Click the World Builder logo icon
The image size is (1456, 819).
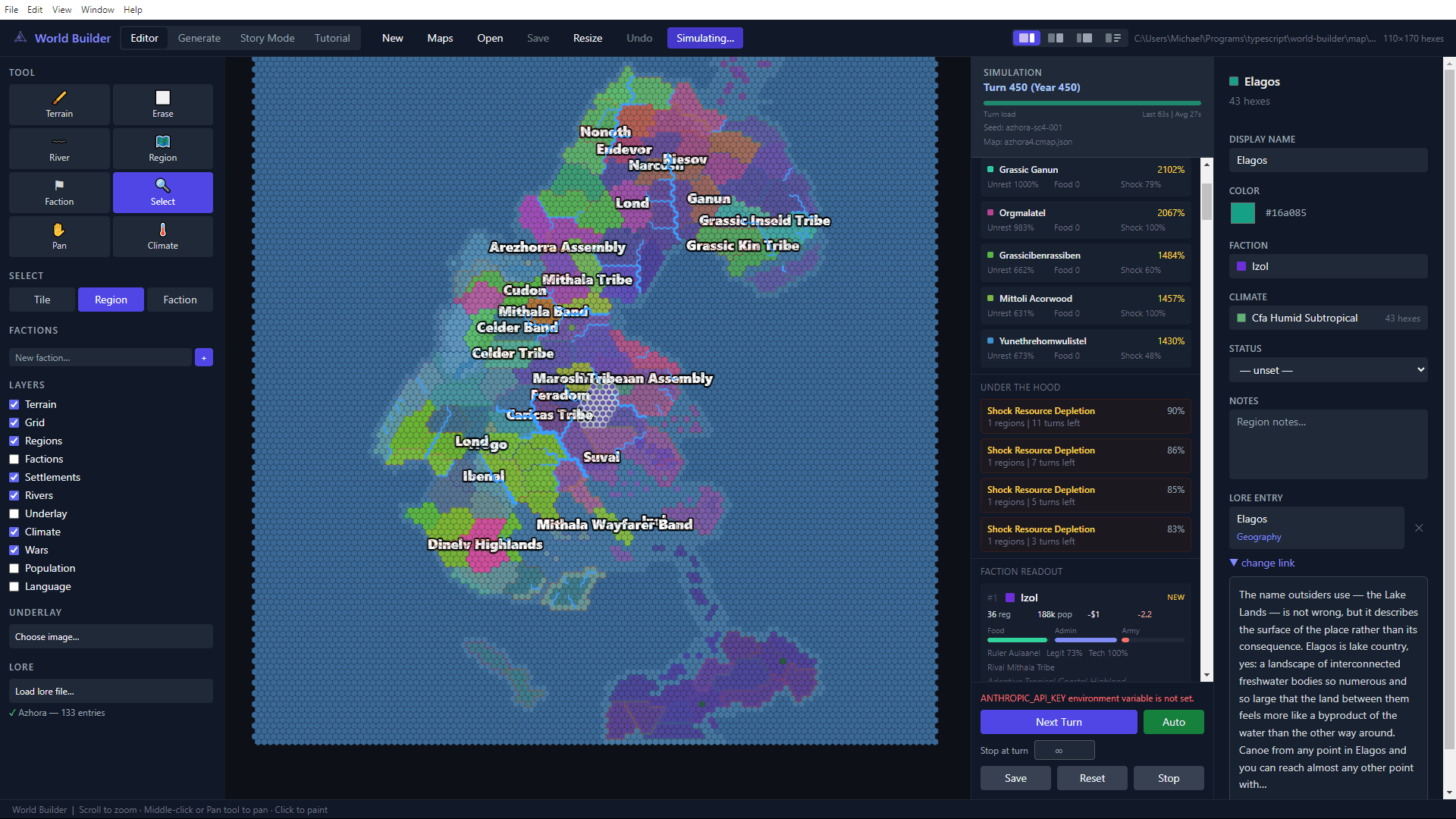20,37
